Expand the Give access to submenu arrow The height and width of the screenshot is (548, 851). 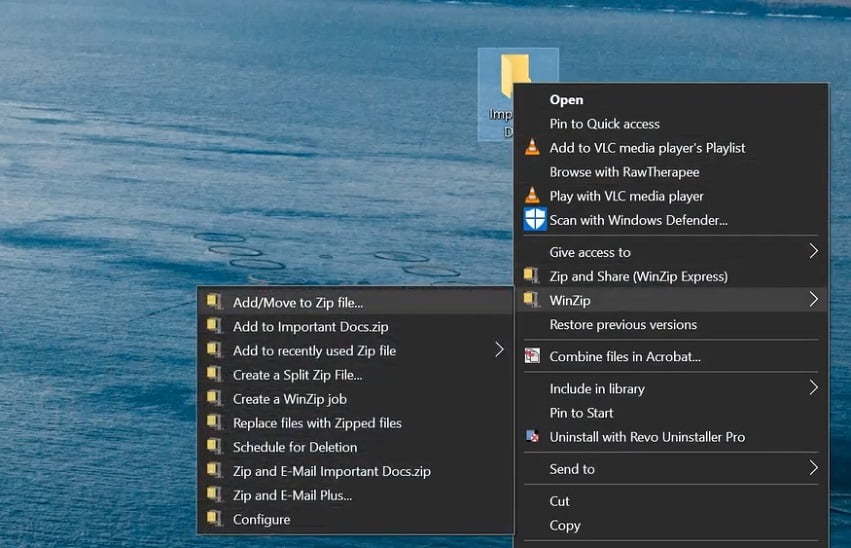pos(813,251)
